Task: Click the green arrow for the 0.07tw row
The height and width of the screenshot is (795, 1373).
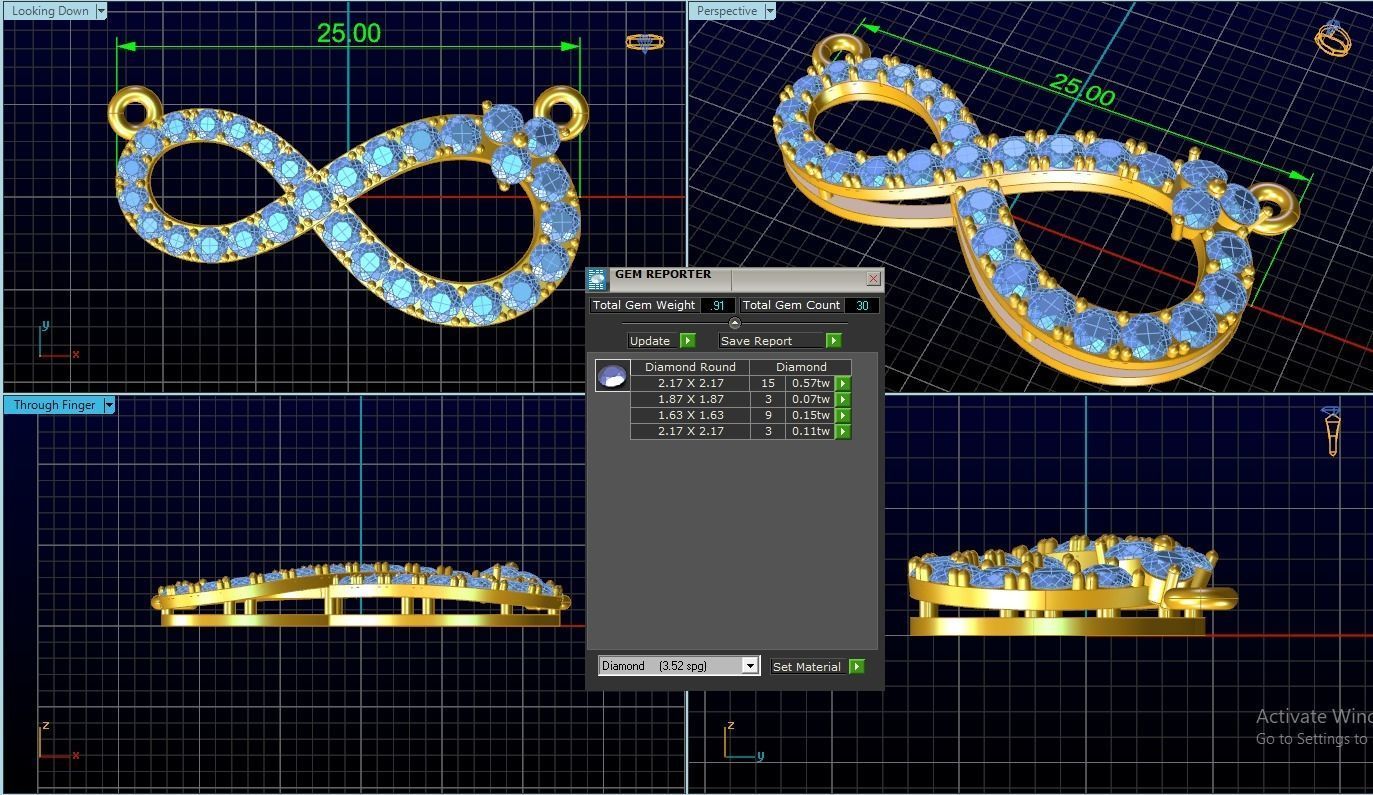Action: [x=843, y=399]
